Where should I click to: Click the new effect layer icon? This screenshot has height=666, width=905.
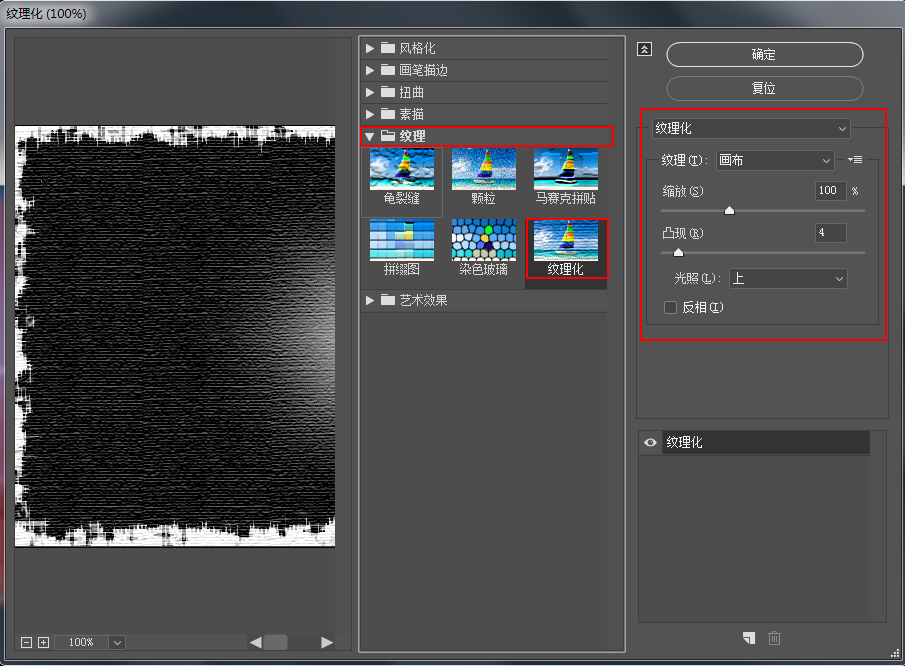coord(748,638)
